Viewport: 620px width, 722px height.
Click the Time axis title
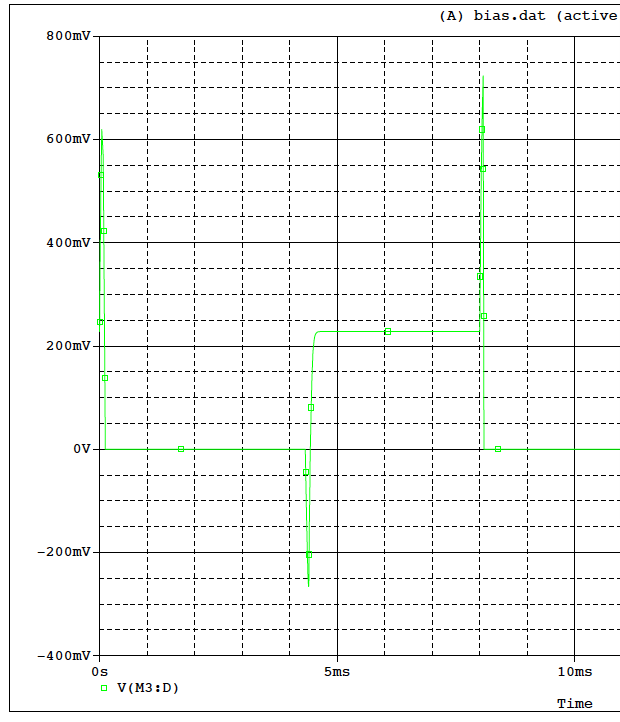574,704
